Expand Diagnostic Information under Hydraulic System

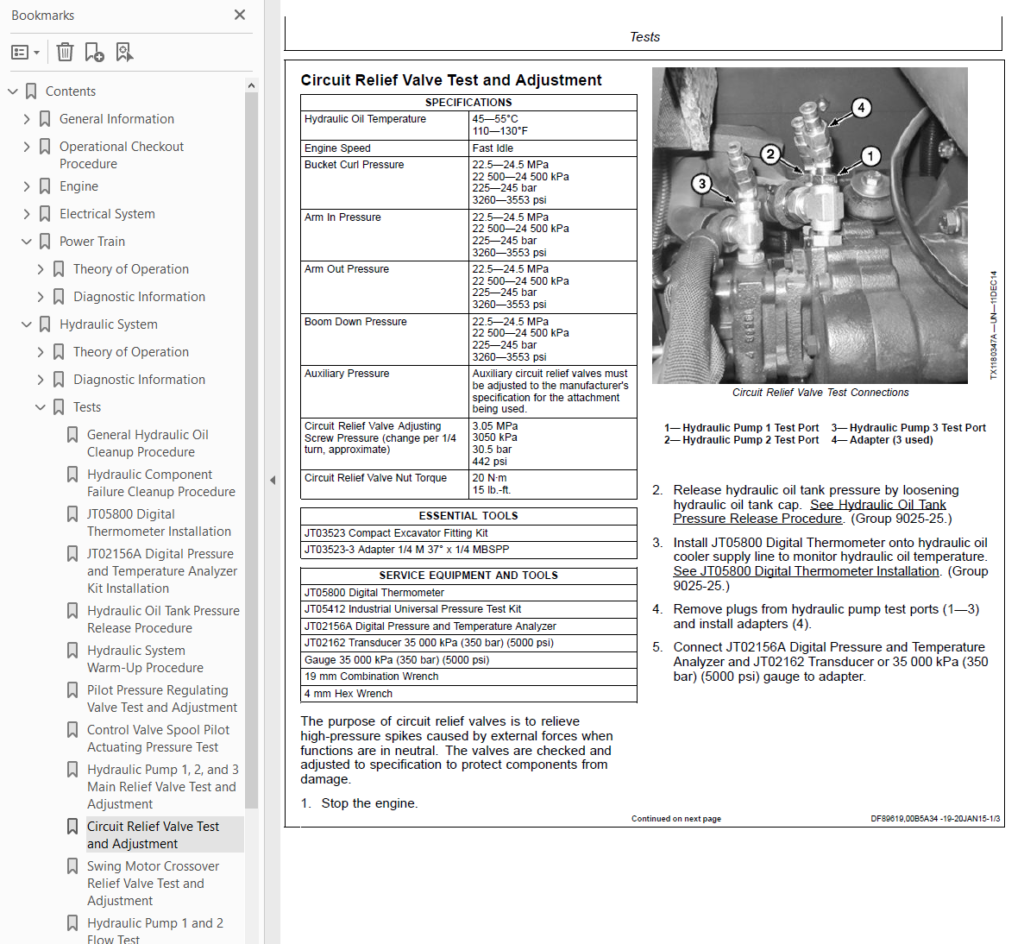40,379
